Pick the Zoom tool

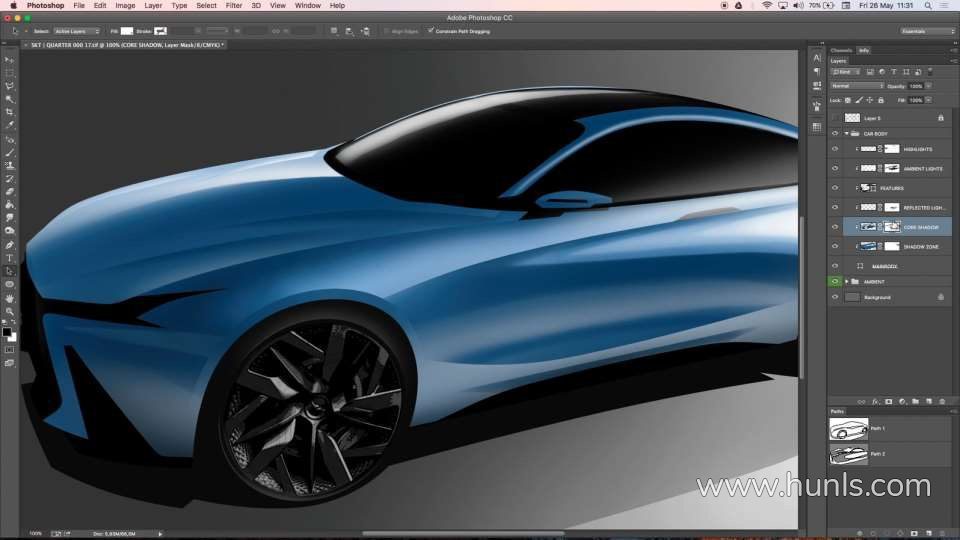tap(10, 311)
